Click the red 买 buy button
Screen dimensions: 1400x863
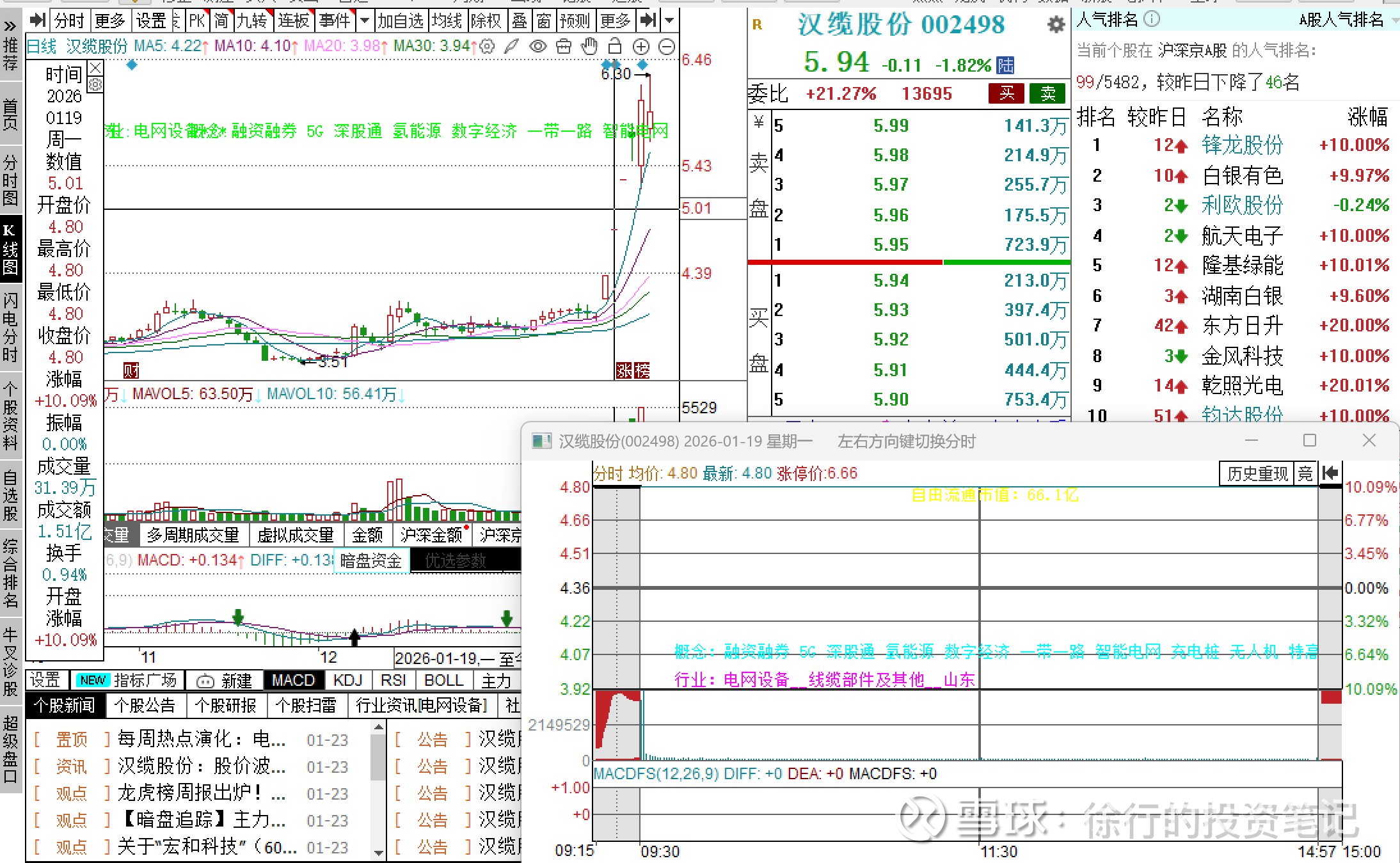pos(1006,93)
